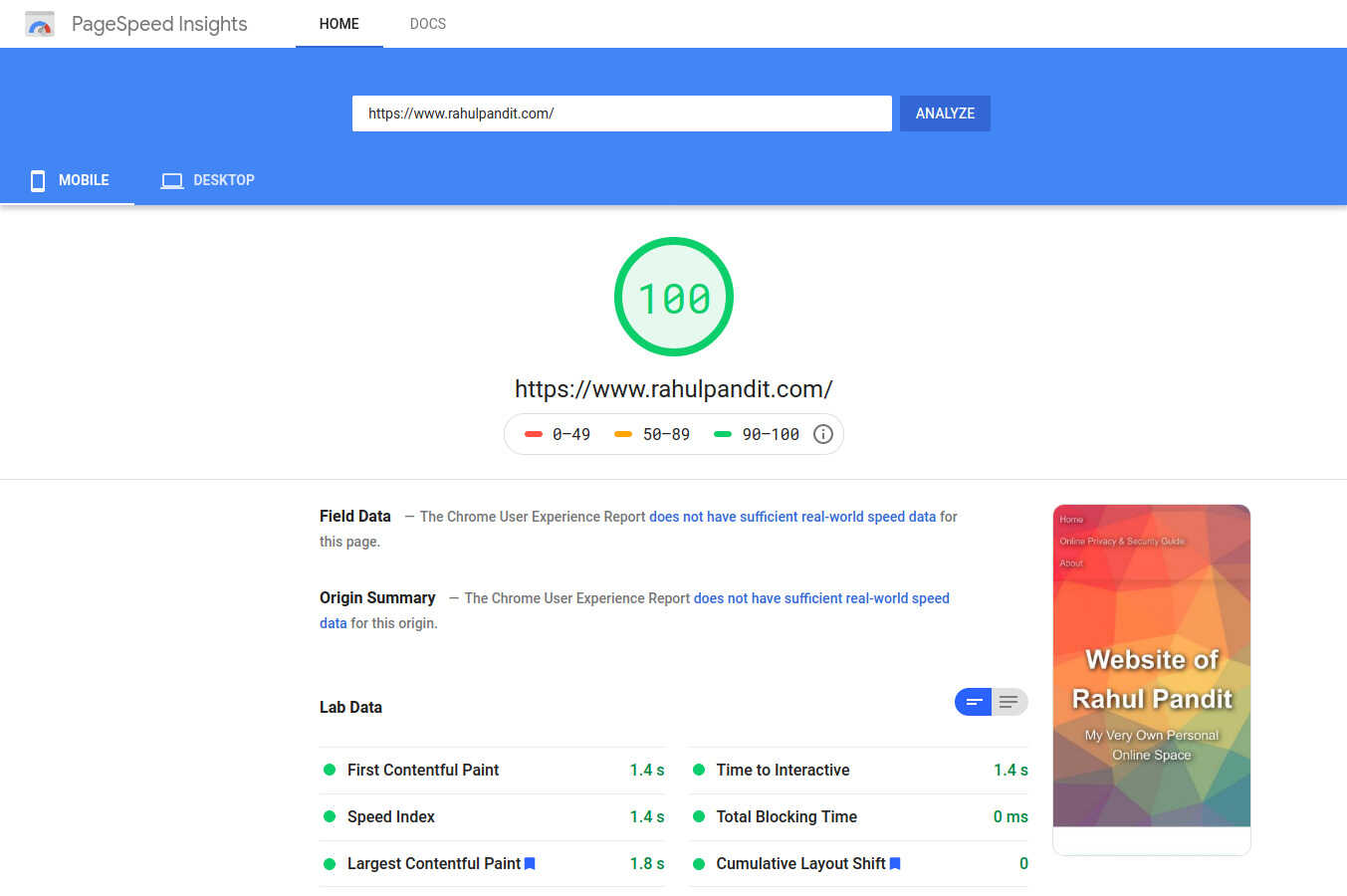Viewport: 1347px width, 896px height.
Task: Click the URL input field
Action: 621,112
